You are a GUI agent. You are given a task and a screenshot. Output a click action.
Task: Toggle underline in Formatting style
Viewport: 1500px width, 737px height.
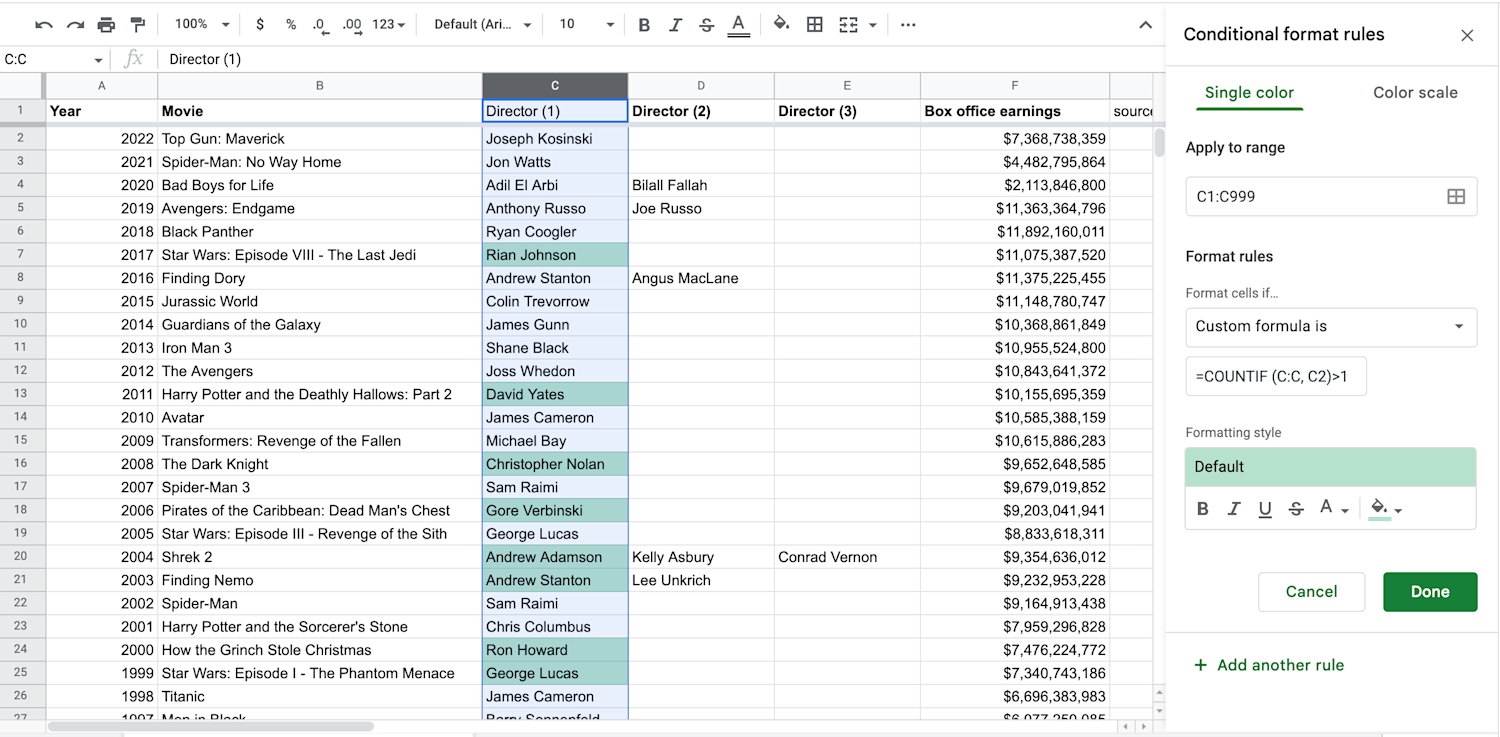(1265, 509)
